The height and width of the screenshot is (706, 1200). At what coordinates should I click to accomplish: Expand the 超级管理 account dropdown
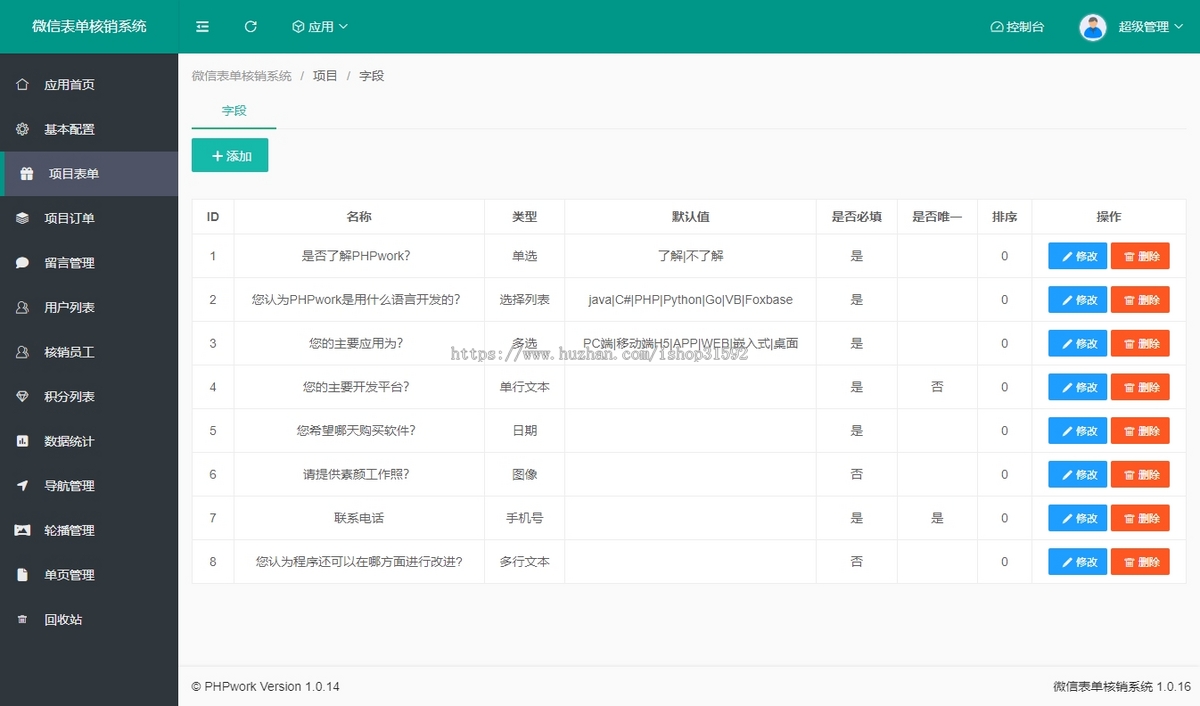[x=1148, y=27]
